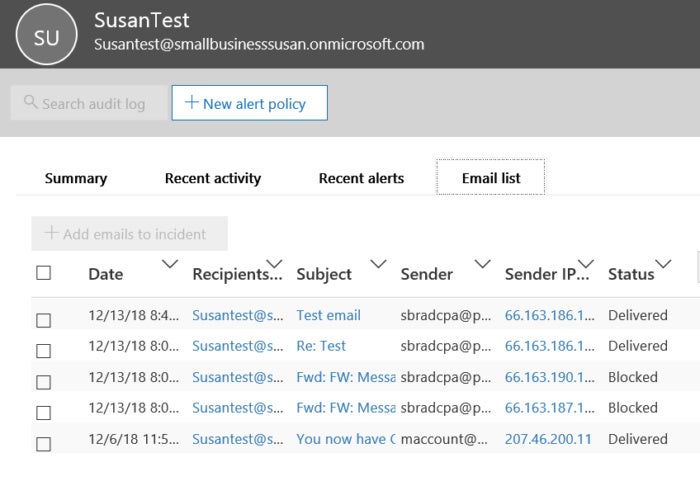This screenshot has height=486, width=700.
Task: Check the box for the Test email row
Action: 43,320
